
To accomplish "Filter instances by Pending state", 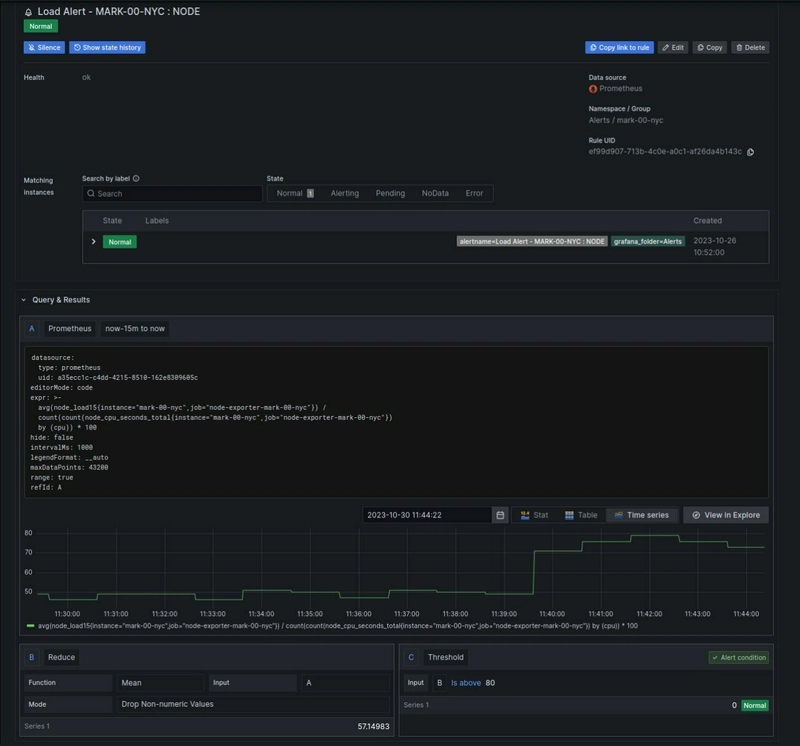I will (390, 193).
